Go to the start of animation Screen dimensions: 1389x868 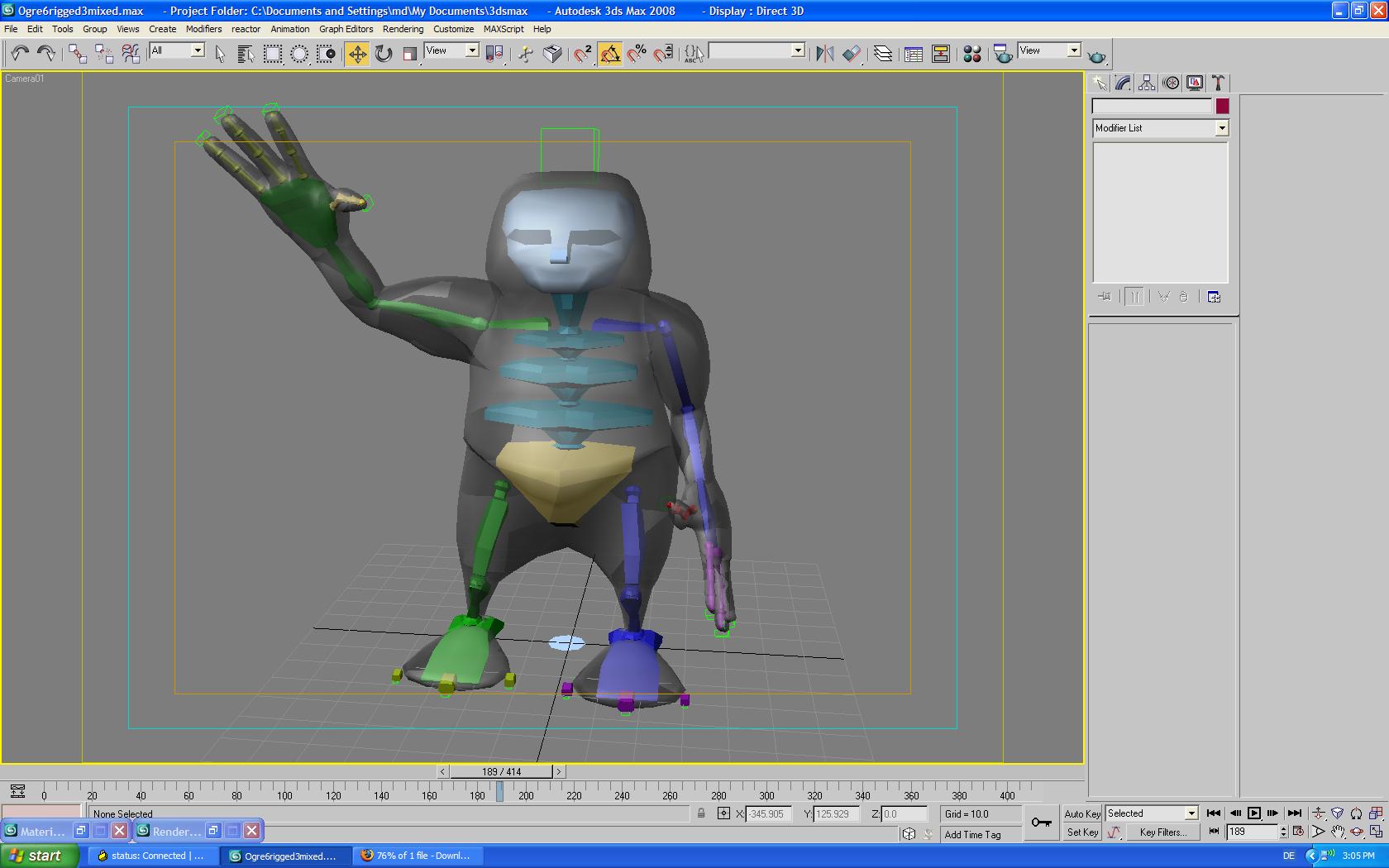pos(1214,813)
